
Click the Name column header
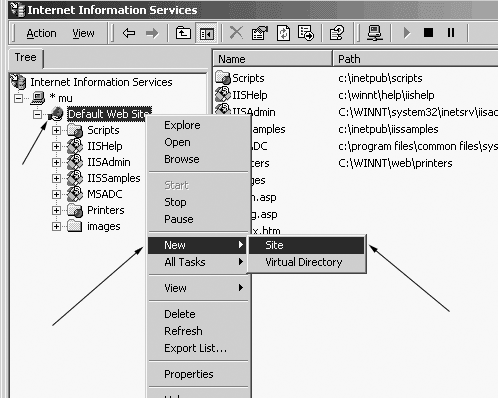272,59
